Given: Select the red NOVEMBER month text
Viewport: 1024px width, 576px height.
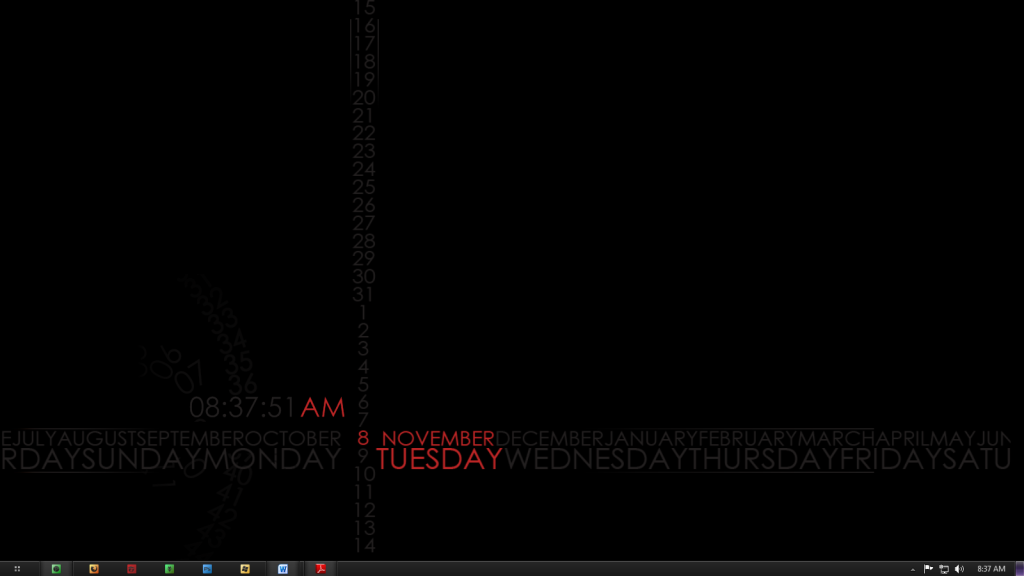Looking at the screenshot, I should click(x=438, y=439).
